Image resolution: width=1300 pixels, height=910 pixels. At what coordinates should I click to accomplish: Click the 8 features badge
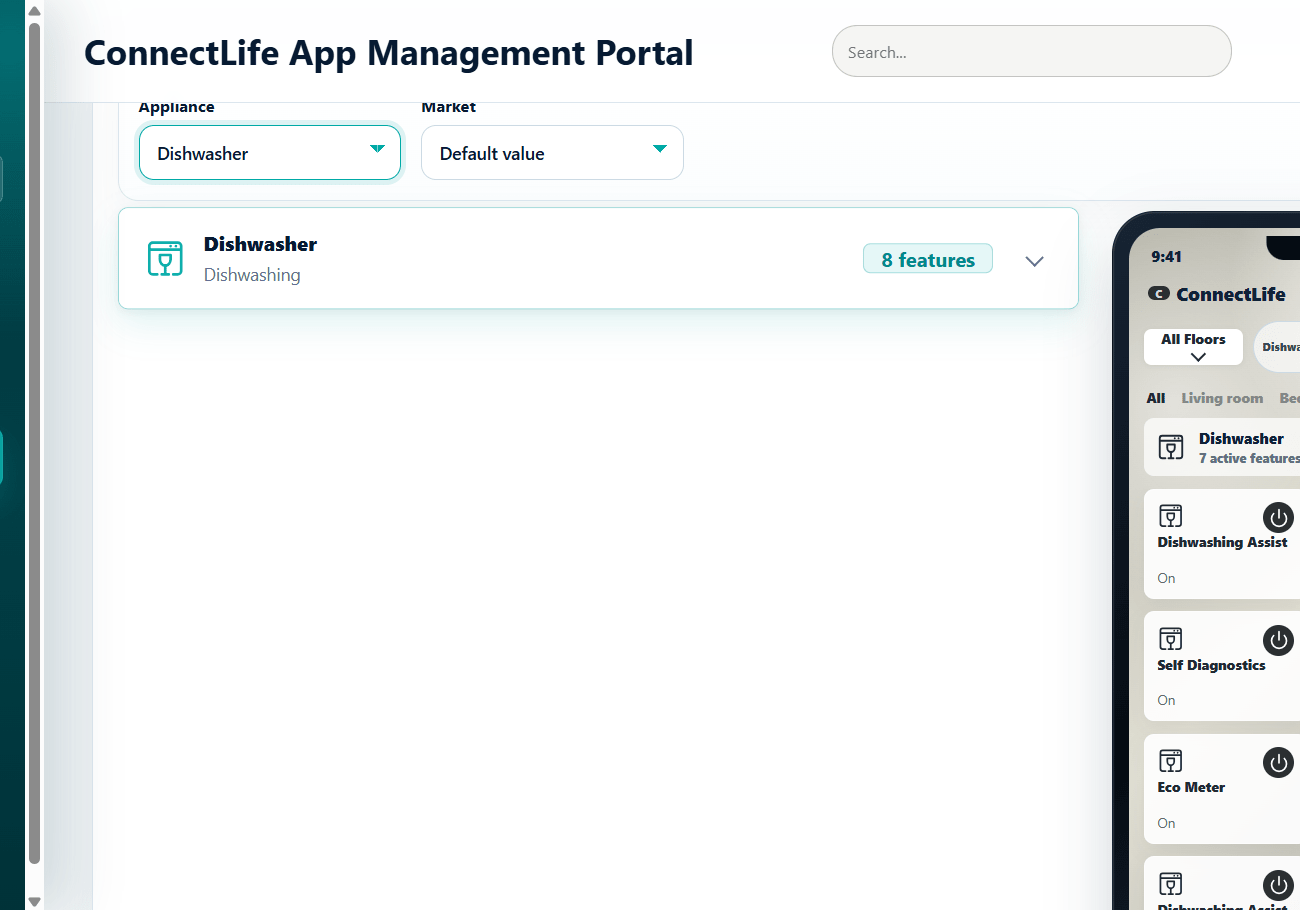928,259
